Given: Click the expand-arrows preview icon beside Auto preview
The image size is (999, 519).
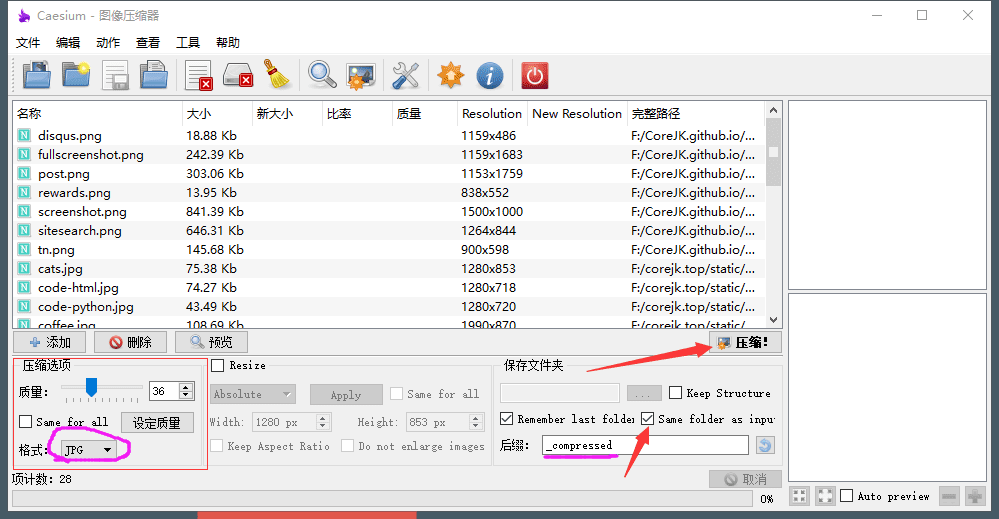Looking at the screenshot, I should 825,496.
